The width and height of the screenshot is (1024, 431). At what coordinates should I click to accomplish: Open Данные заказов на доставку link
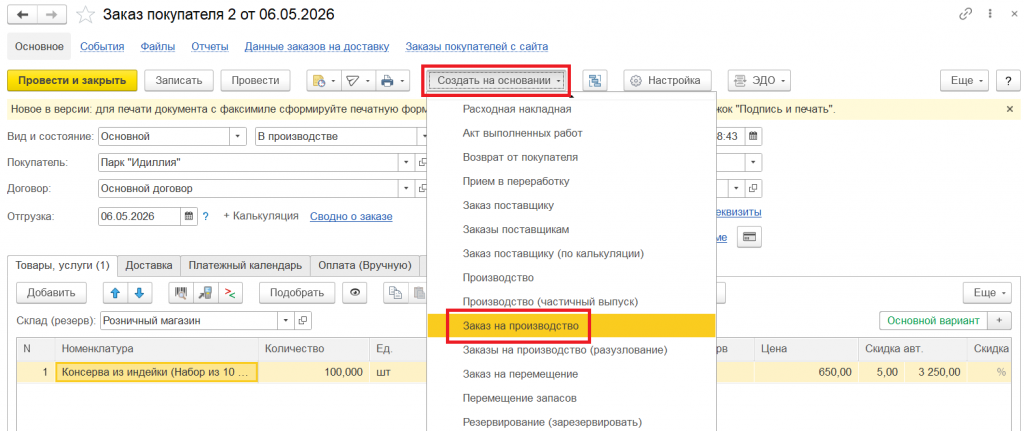[x=317, y=46]
